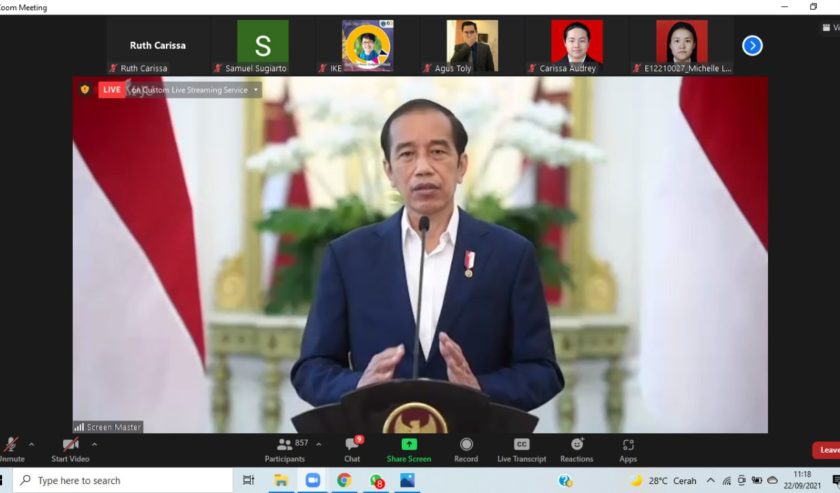Click the Screen Master name label

(x=108, y=427)
